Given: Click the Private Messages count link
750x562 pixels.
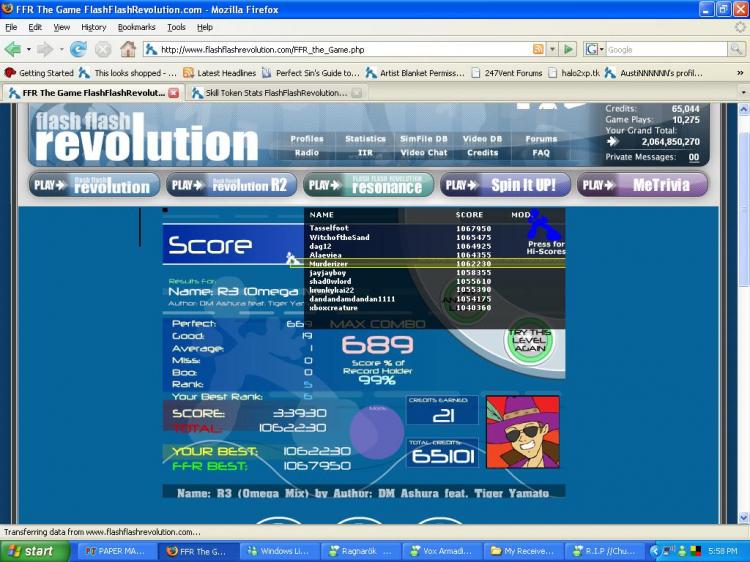Looking at the screenshot, I should point(694,157).
